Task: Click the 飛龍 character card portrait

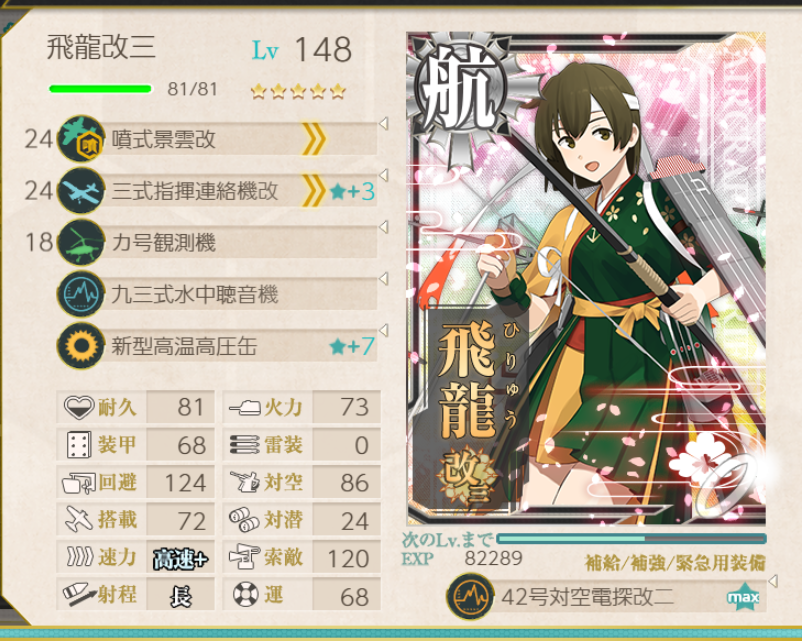Action: pyautogui.click(x=586, y=279)
